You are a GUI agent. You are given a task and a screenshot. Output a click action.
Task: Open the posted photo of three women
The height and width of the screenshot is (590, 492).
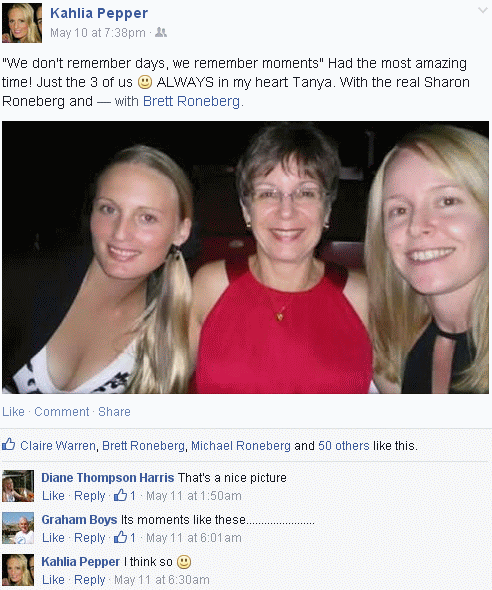(x=245, y=257)
